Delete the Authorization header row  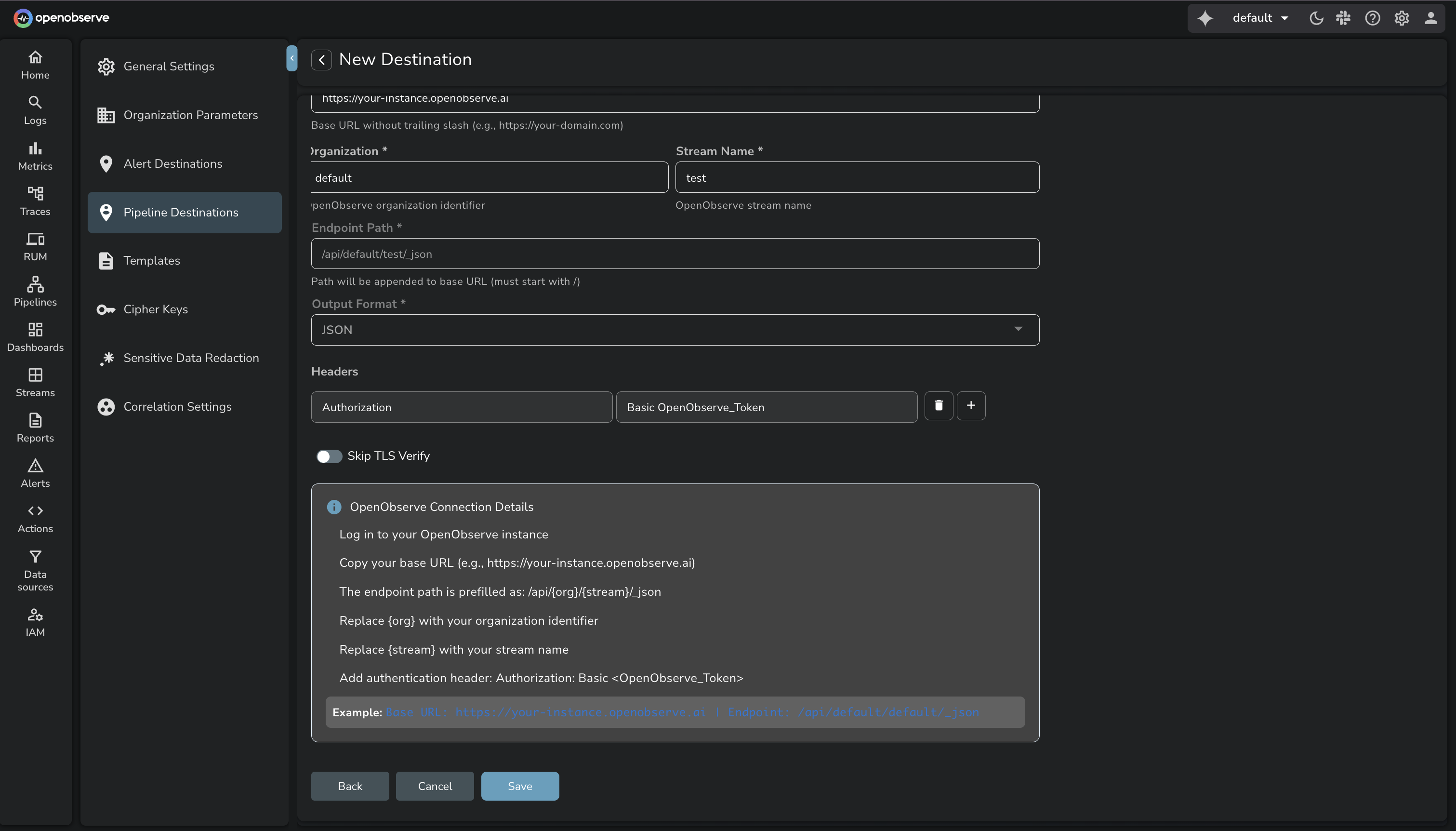[938, 405]
